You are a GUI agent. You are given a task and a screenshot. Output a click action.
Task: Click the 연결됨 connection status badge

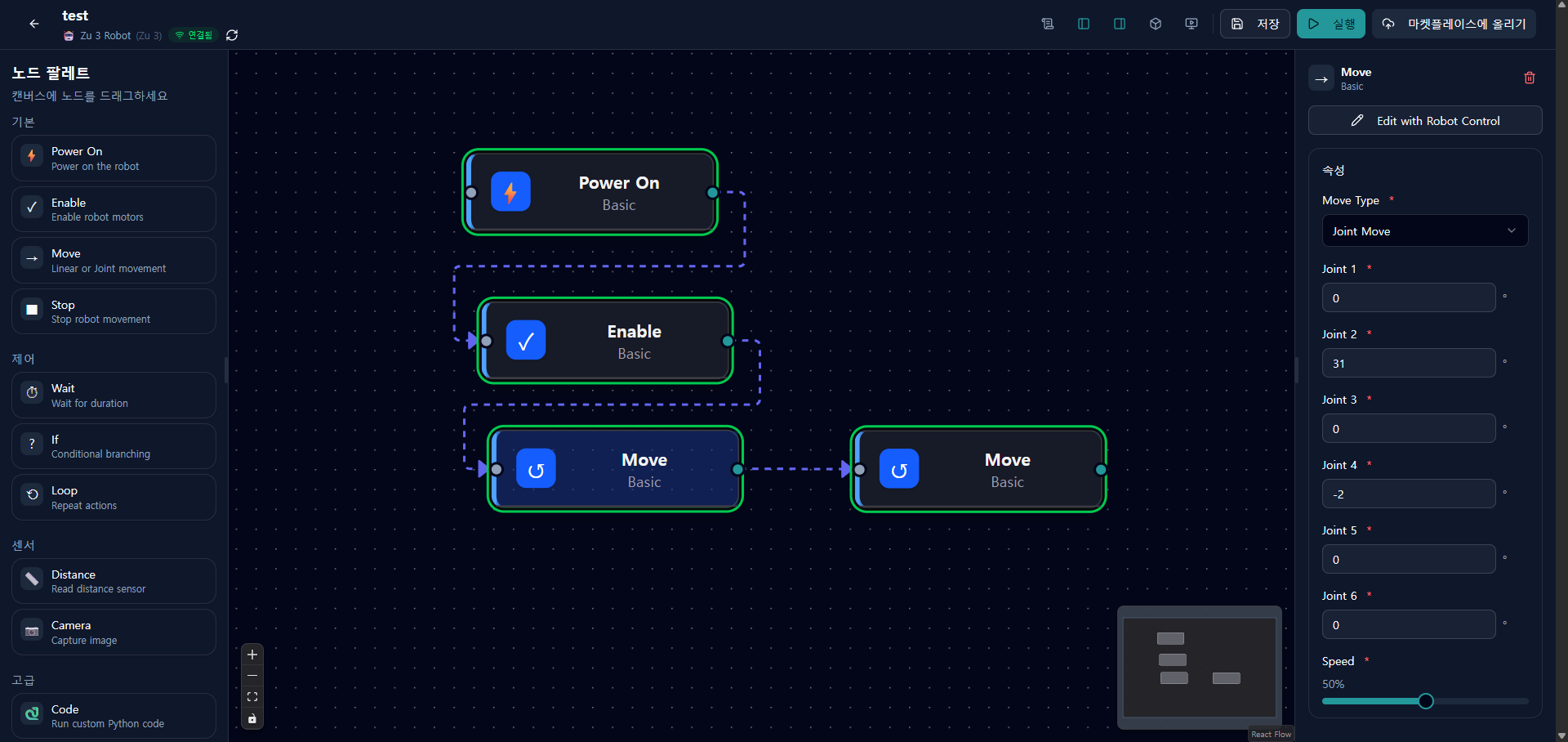194,35
